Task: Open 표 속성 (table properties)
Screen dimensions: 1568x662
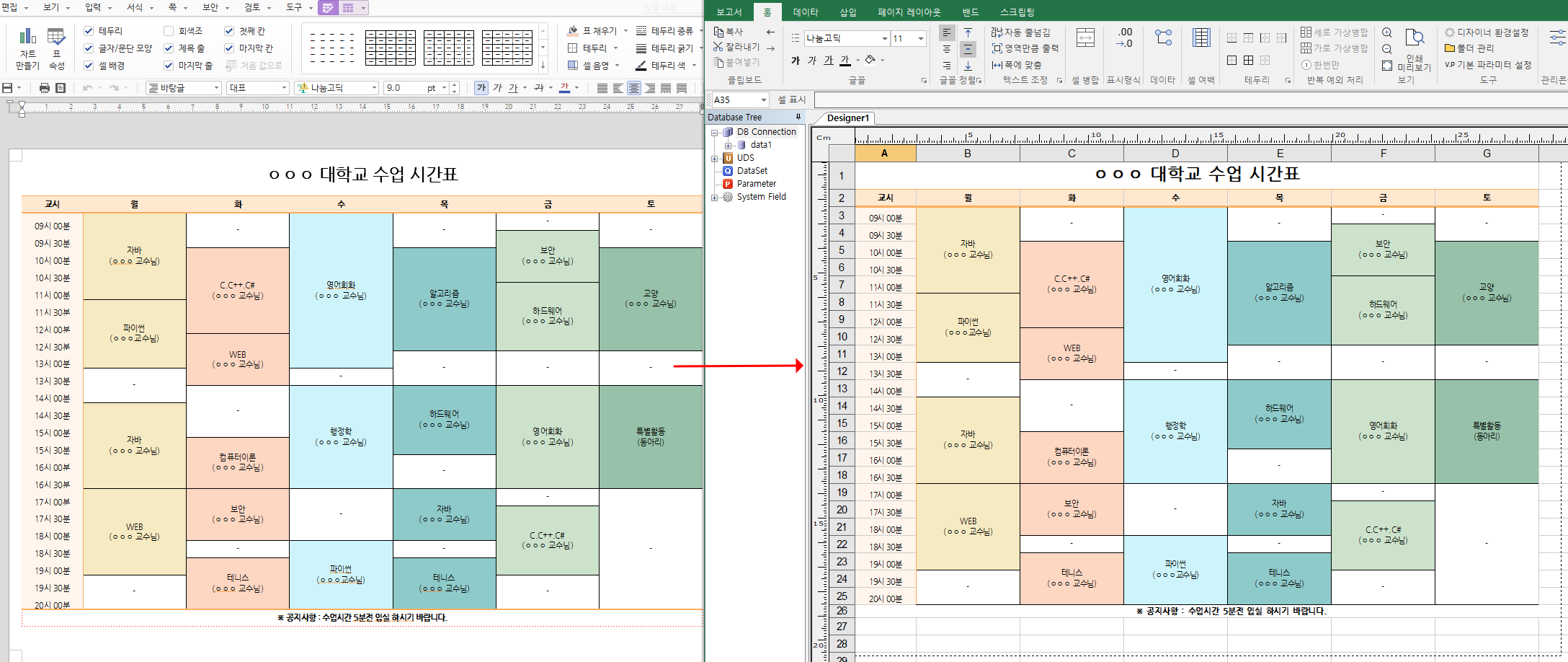Action: [56, 48]
